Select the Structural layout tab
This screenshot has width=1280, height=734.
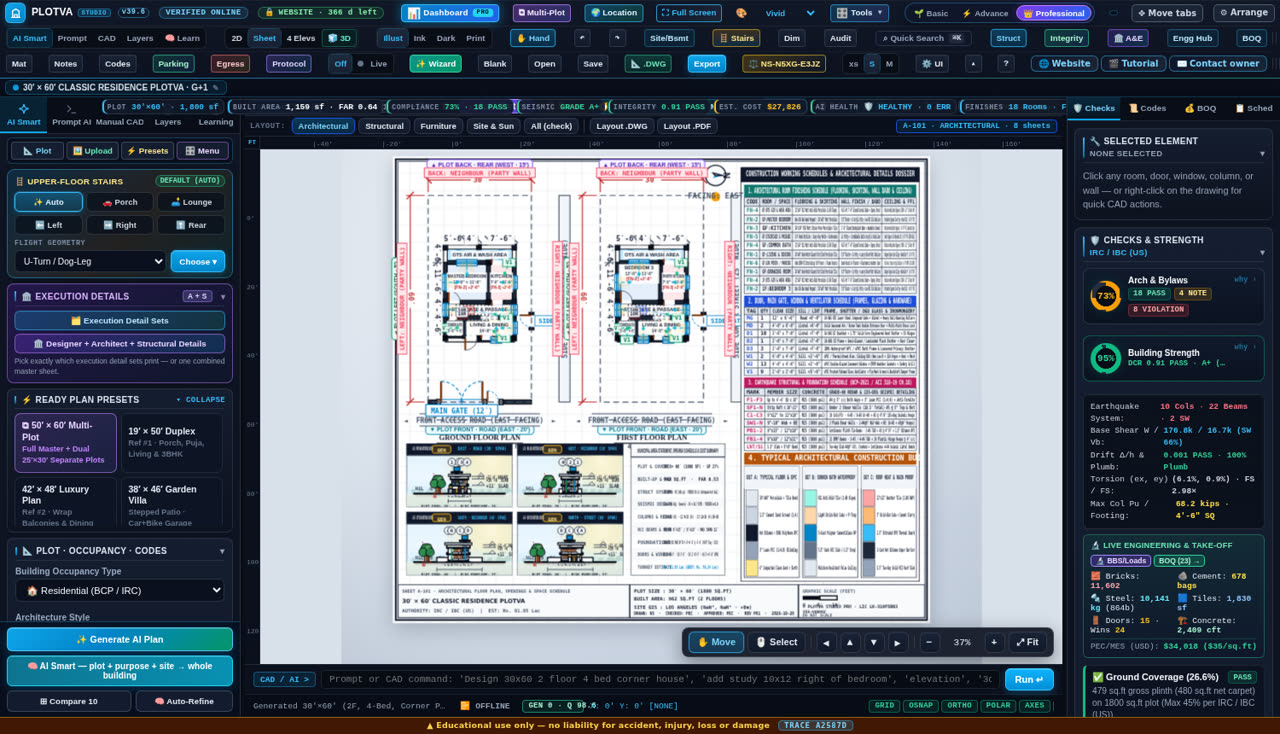click(384, 126)
